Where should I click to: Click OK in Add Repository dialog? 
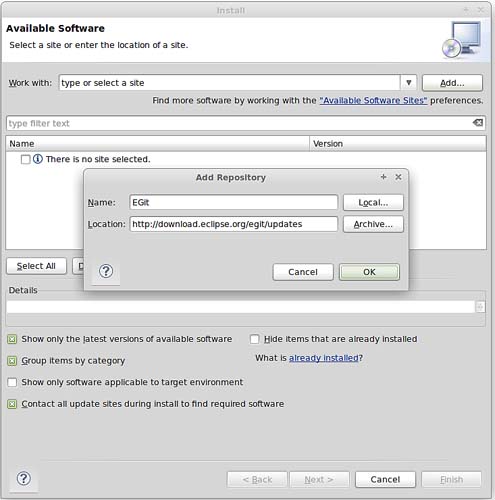(x=369, y=272)
